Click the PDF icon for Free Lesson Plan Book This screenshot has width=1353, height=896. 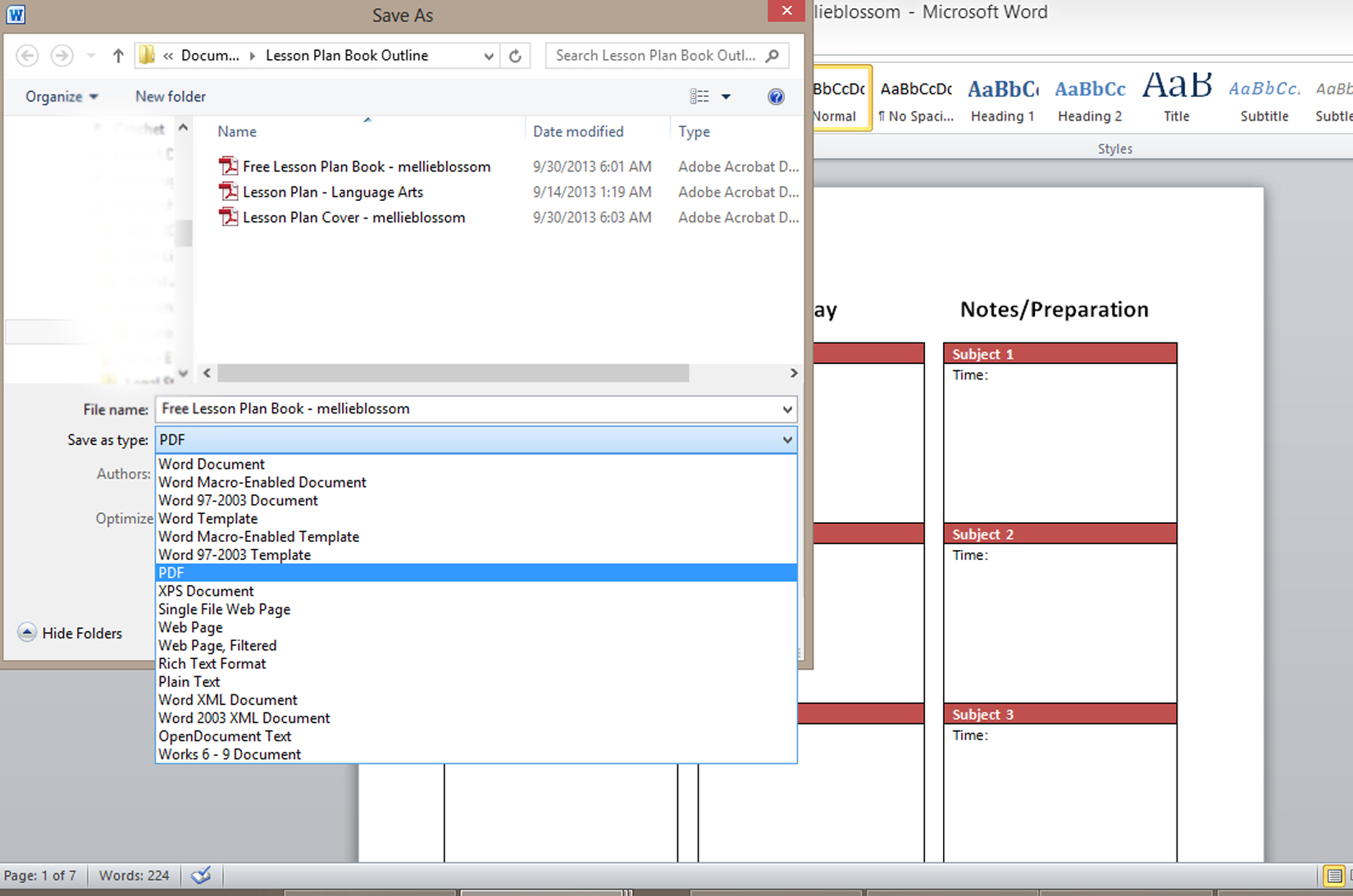(229, 166)
